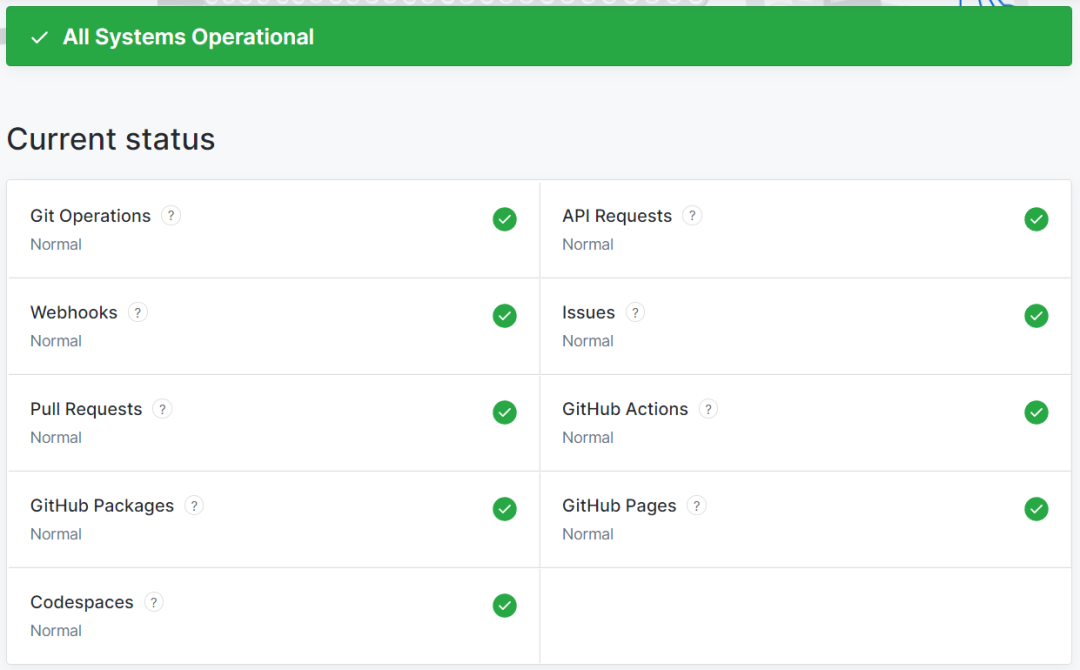Select the GitHub Pages label
The image size is (1080, 670).
(619, 506)
